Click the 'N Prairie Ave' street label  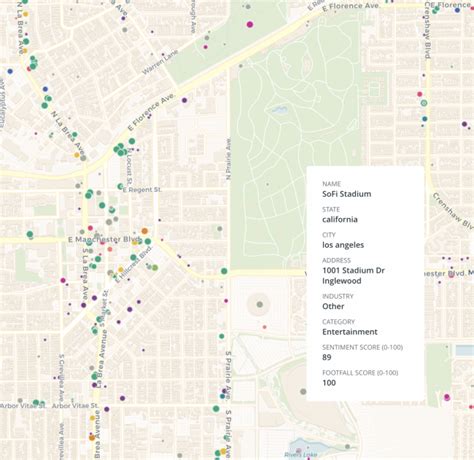click(228, 159)
